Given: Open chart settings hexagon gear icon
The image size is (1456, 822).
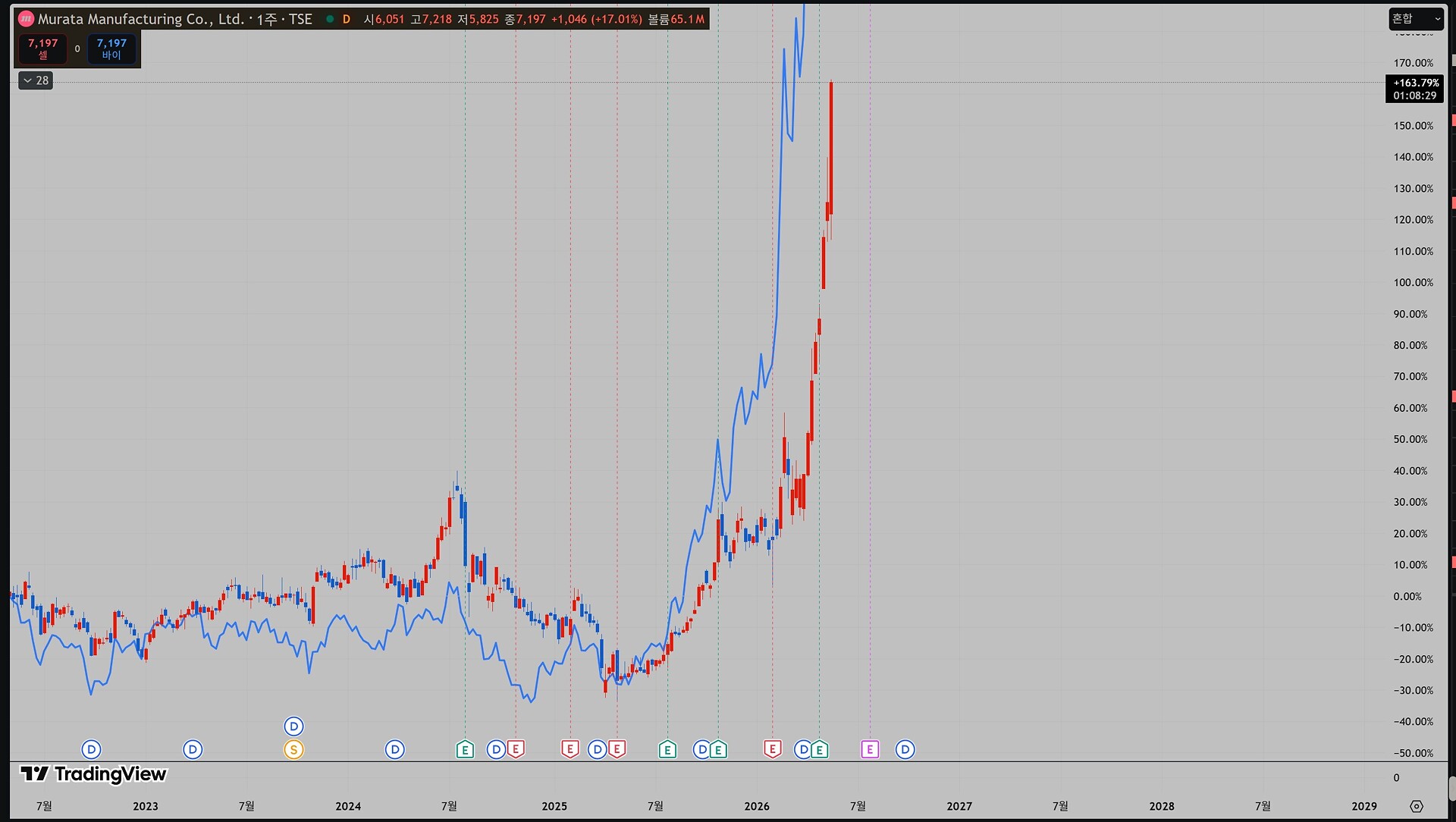Looking at the screenshot, I should (1417, 806).
